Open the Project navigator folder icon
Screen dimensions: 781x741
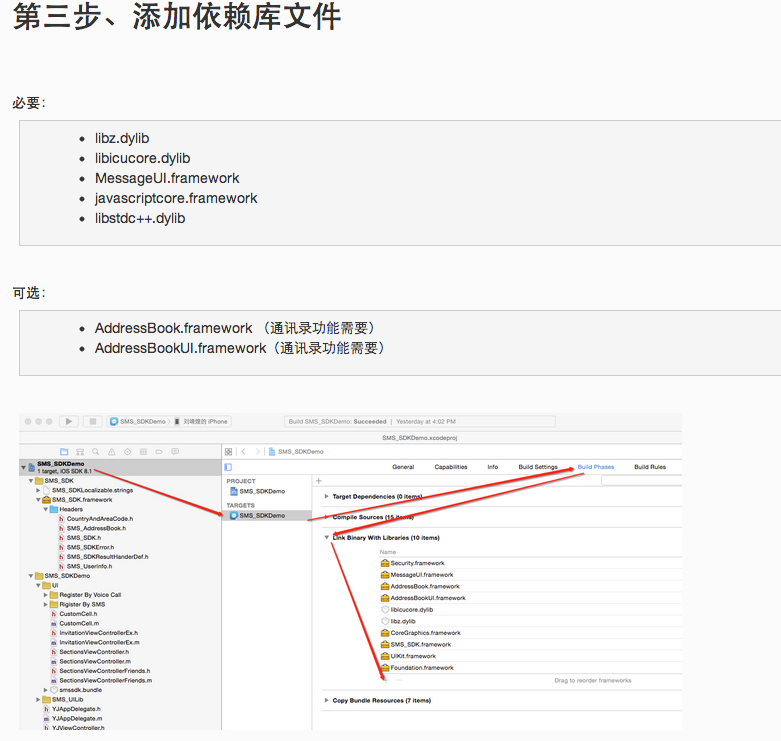64,452
